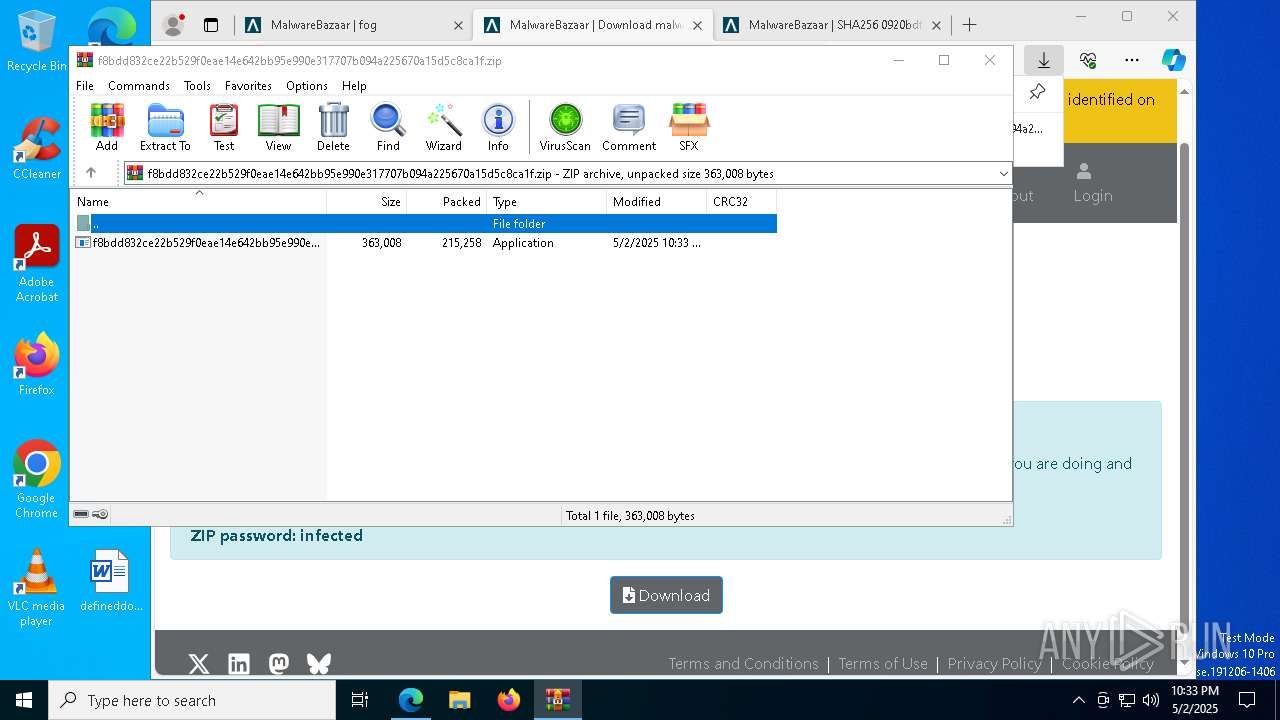Open the File menu
Screen dimensions: 1280x720
click(85, 86)
